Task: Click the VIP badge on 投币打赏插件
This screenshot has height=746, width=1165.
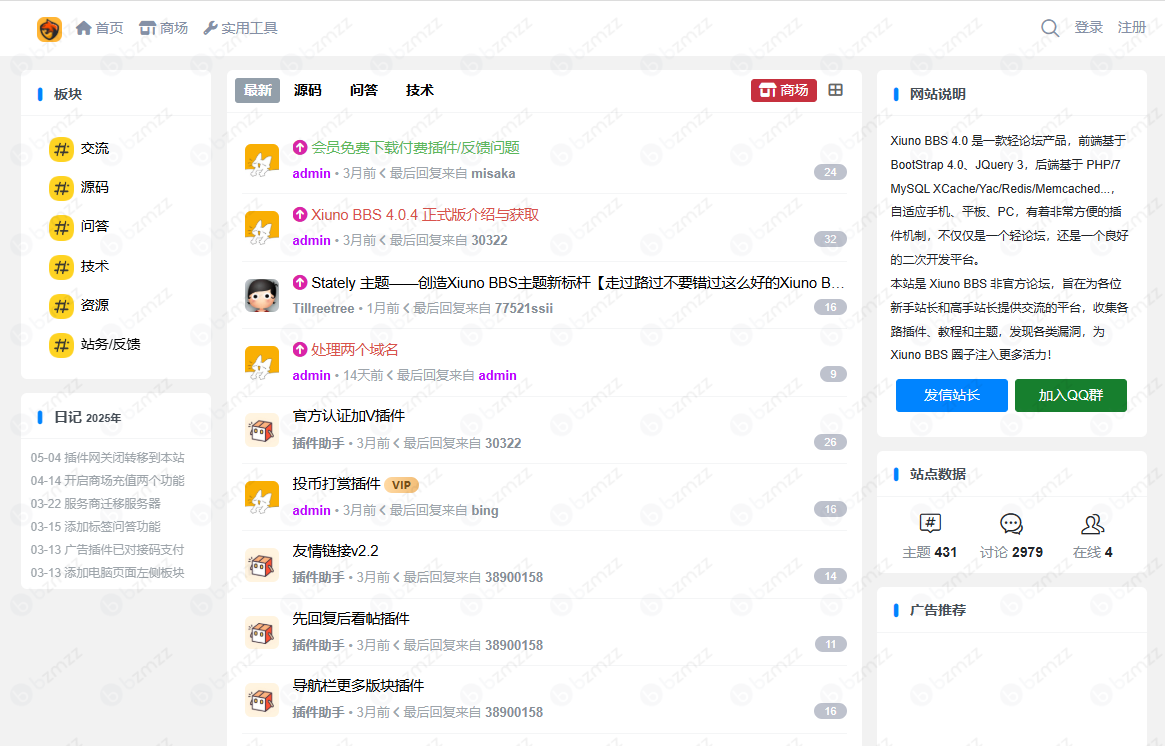Action: (401, 484)
